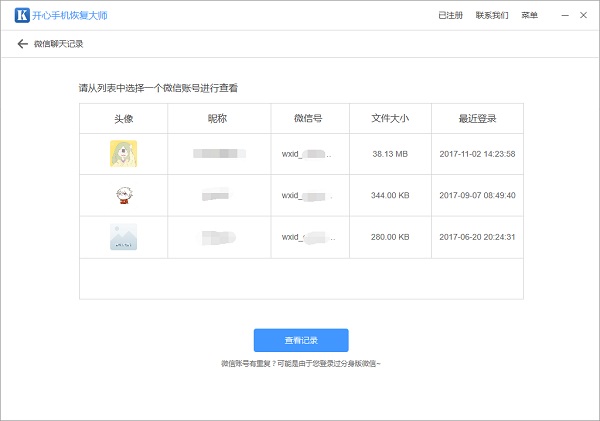Click the 344.00 KB file size cell
The width and height of the screenshot is (600, 421).
pyautogui.click(x=390, y=195)
